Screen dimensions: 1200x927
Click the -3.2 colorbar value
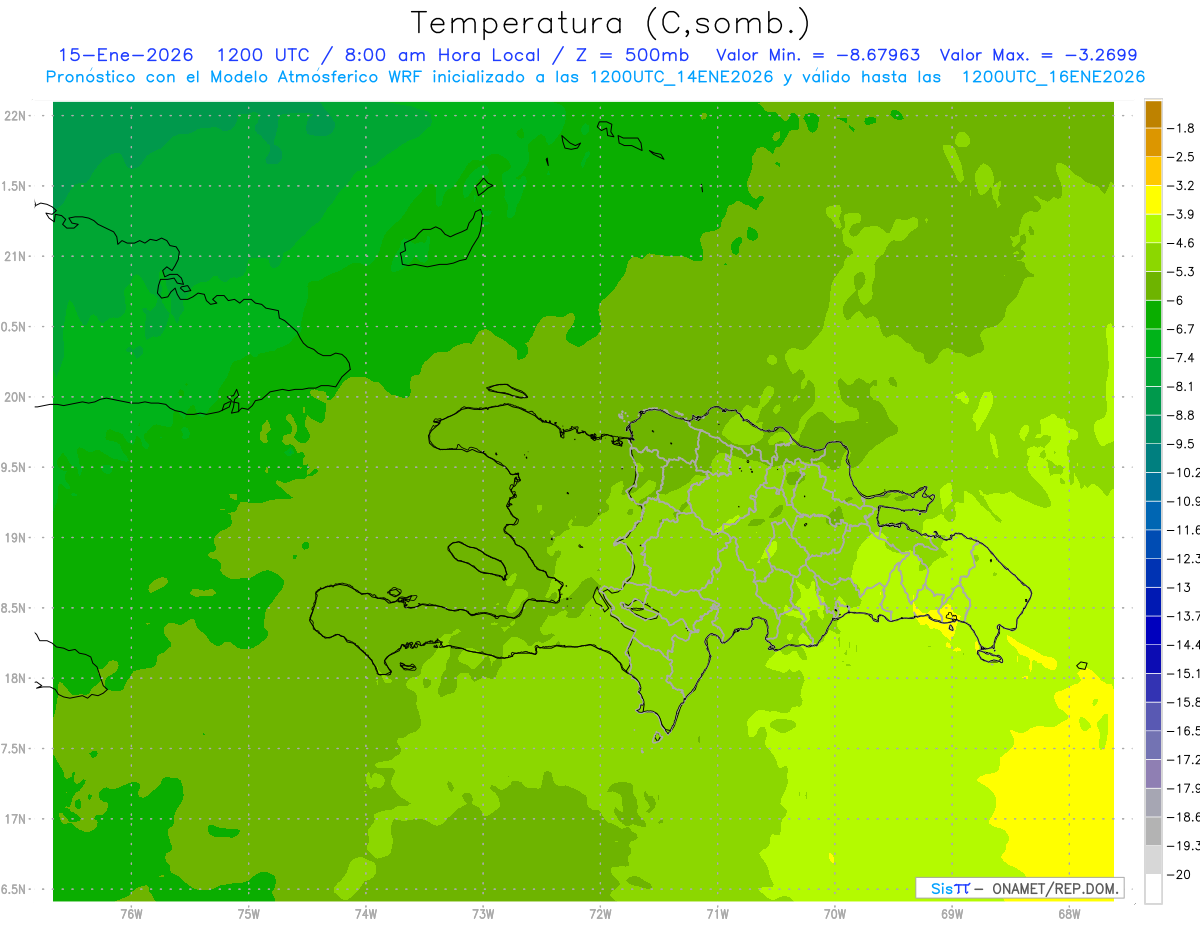coord(1182,186)
